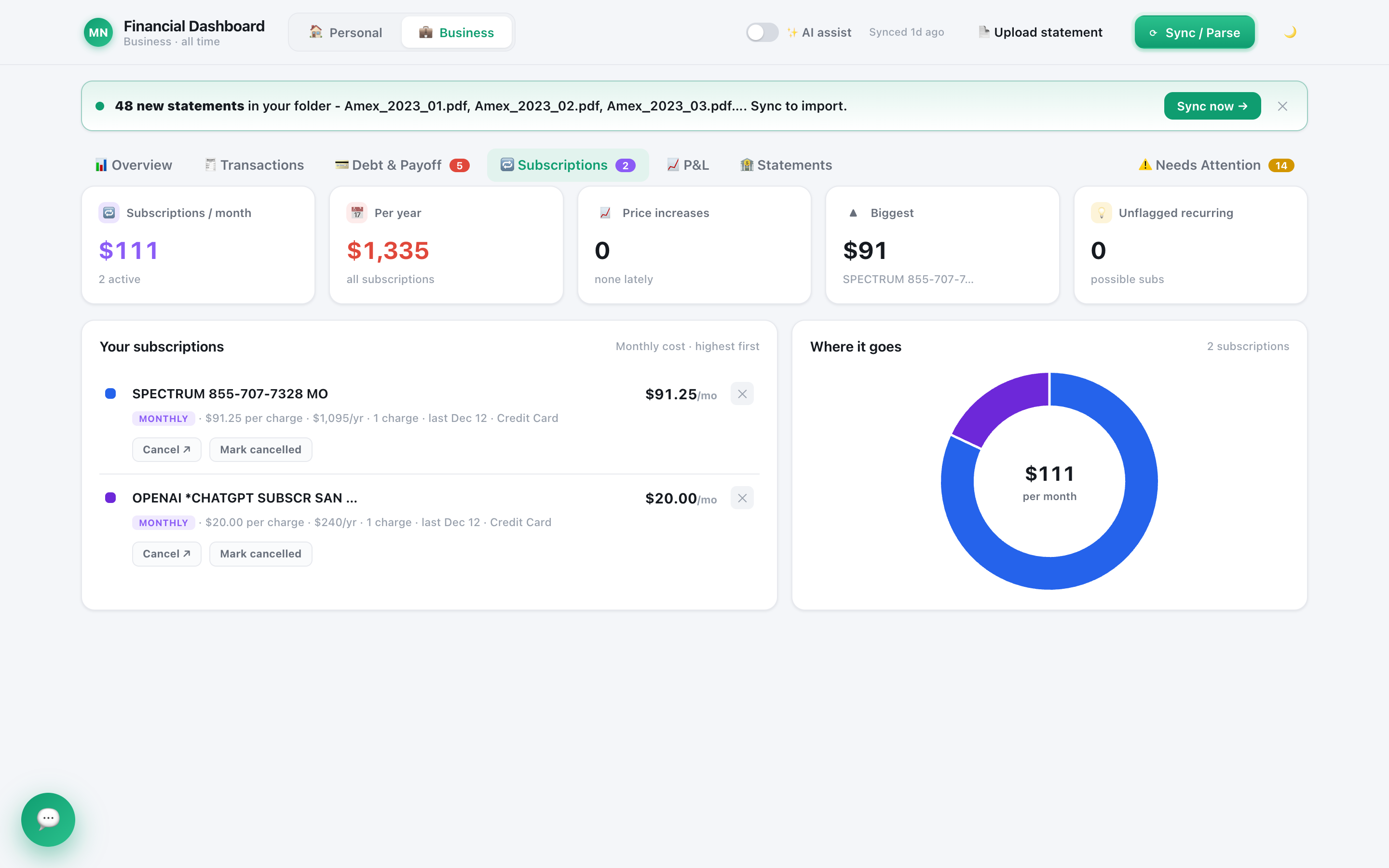Image resolution: width=1389 pixels, height=868 pixels.
Task: Click the MONTHLY badge on OPENAI row
Action: pyautogui.click(x=163, y=522)
